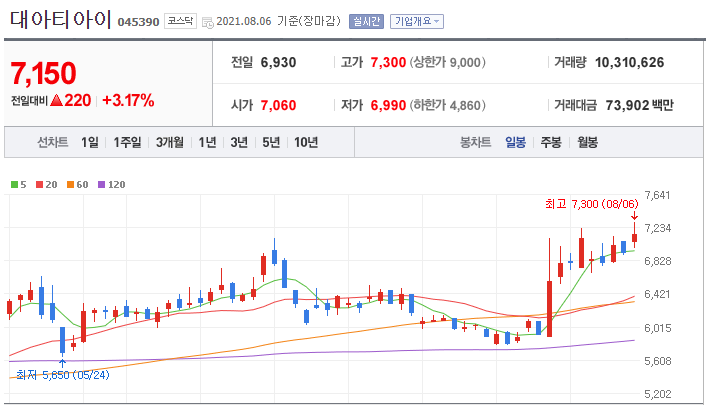Click the 최고 7,300 (08/06) chart marker
The width and height of the screenshot is (706, 405).
coord(592,204)
